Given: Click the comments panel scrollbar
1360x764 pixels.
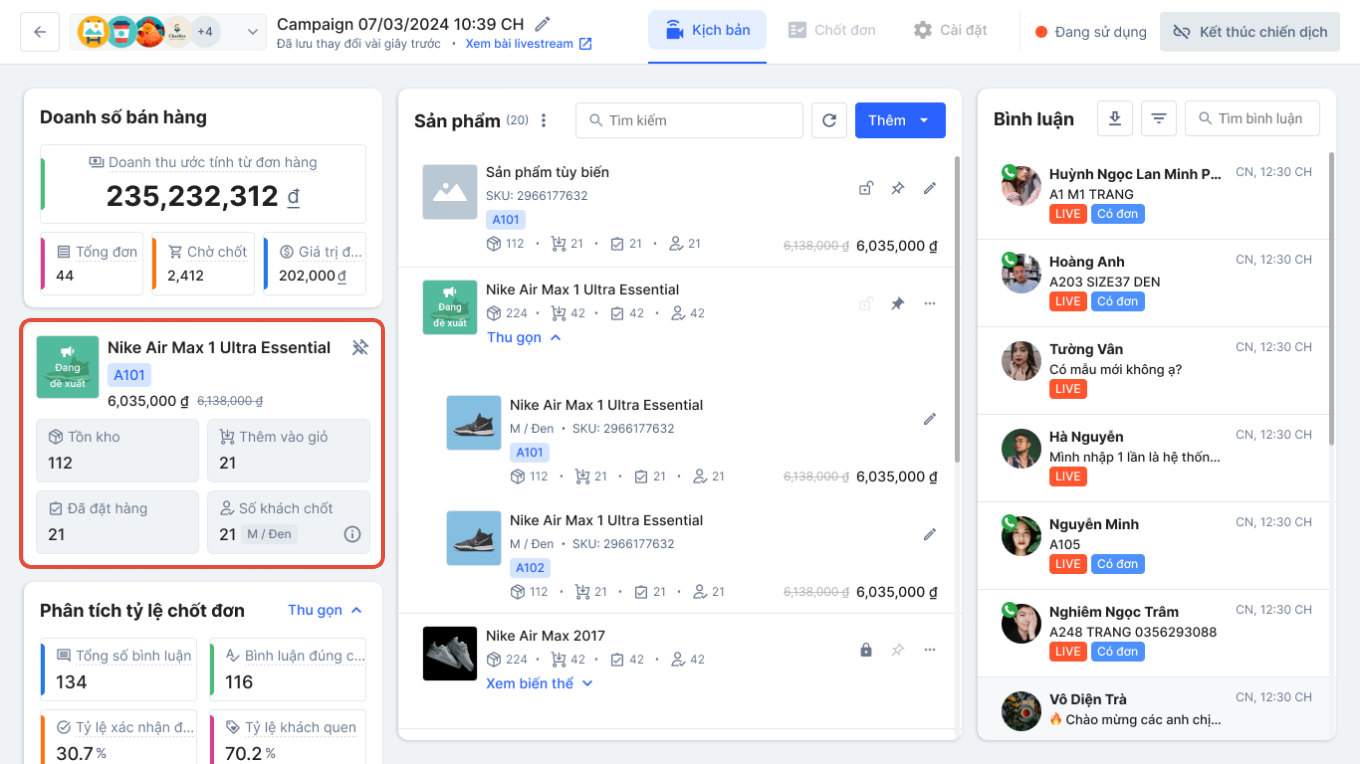Looking at the screenshot, I should [1331, 300].
